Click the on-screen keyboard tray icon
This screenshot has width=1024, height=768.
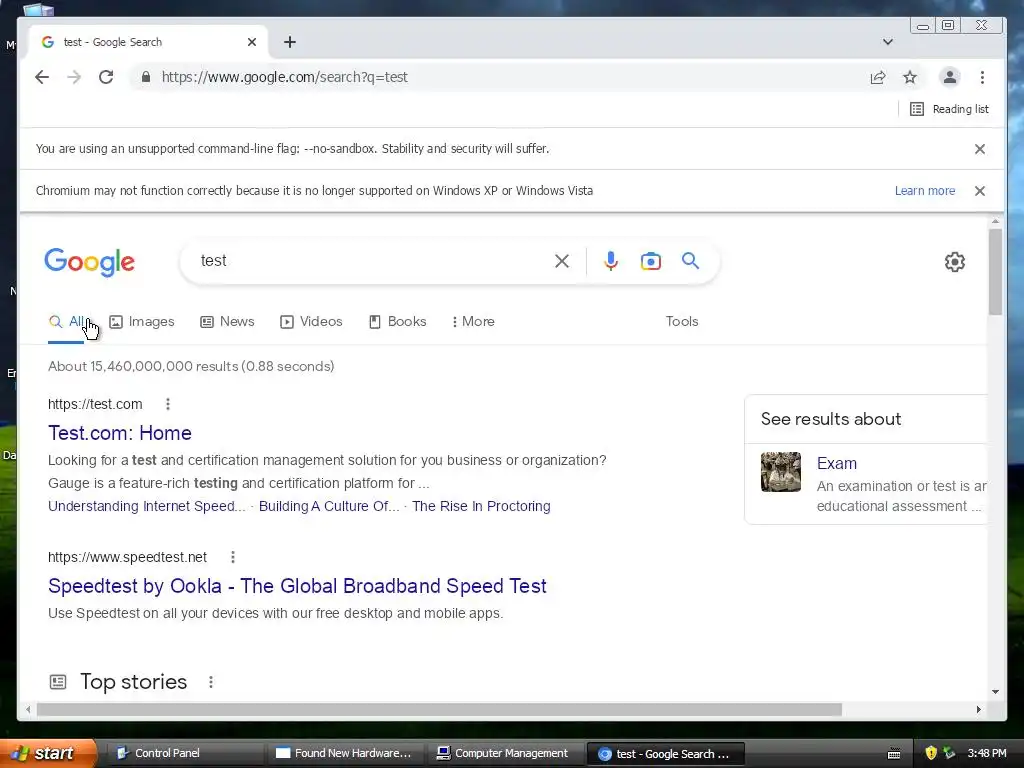pyautogui.click(x=894, y=754)
